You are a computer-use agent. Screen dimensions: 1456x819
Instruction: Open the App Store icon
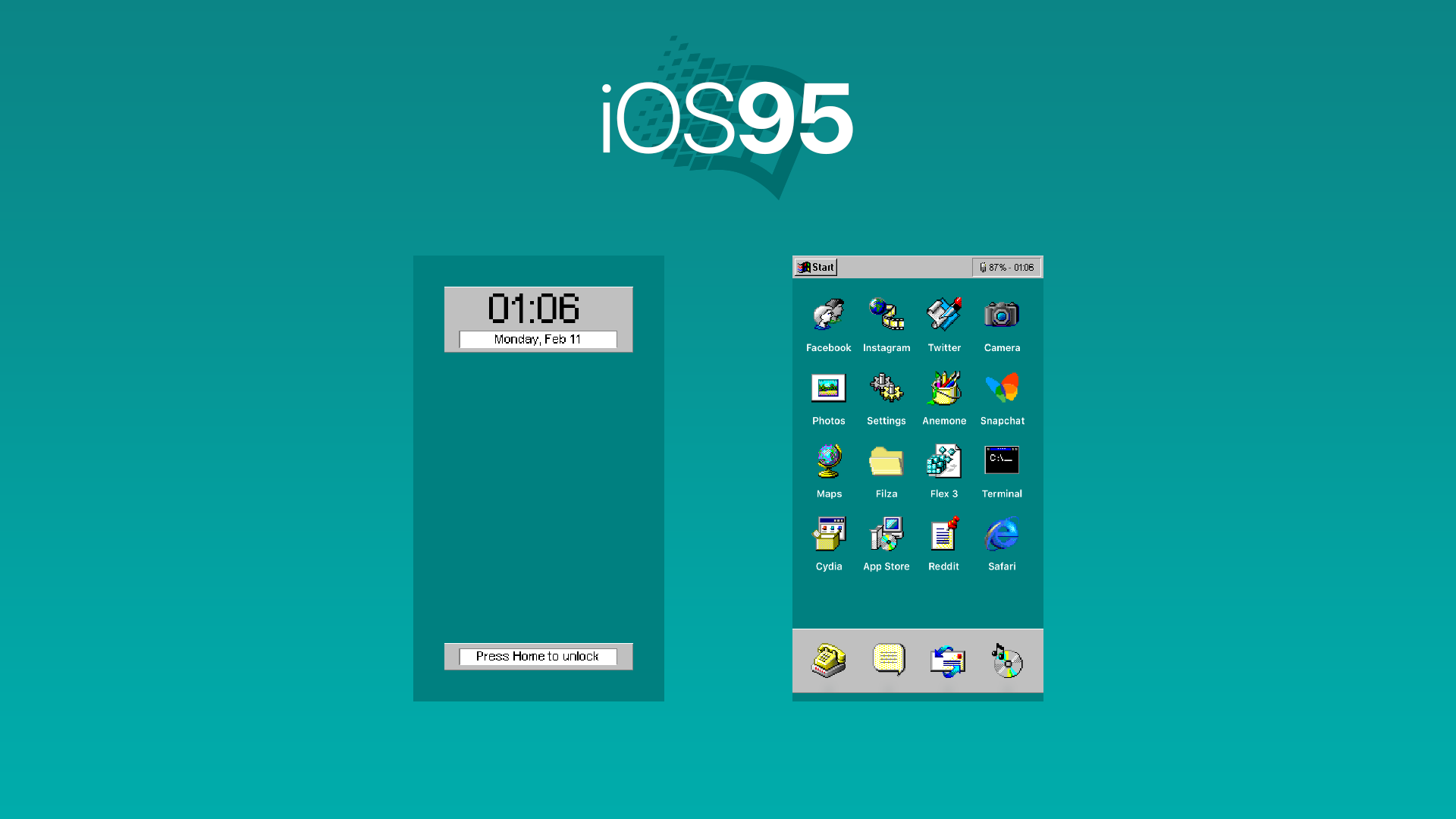886,534
